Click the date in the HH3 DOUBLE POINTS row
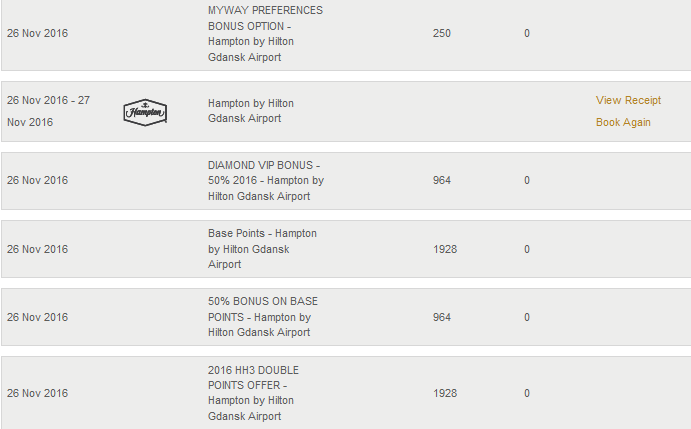Viewport: 691px width, 429px height. point(37,393)
